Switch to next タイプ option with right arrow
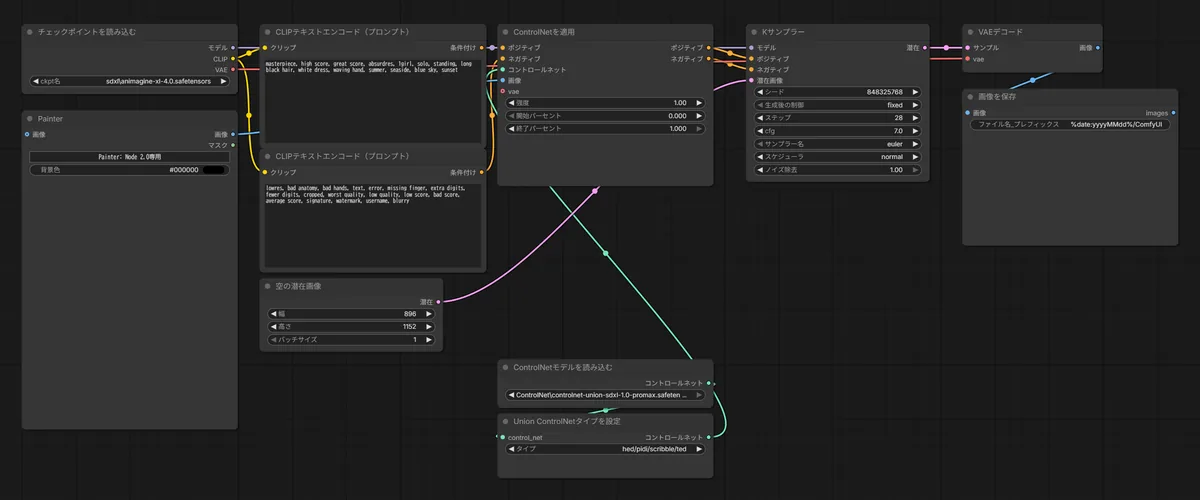The image size is (1200, 500). 699,449
